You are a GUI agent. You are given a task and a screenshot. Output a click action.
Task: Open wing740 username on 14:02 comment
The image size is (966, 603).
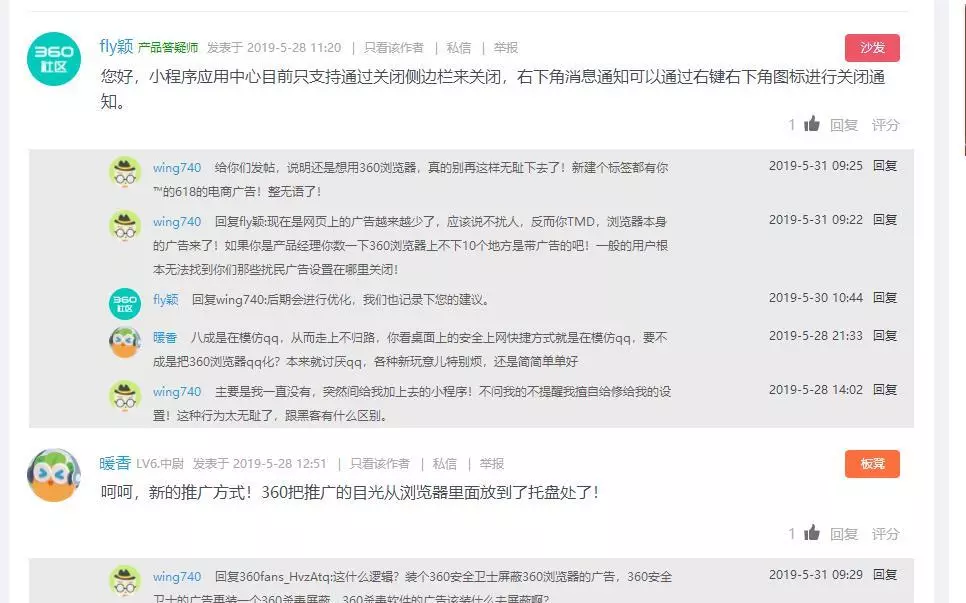click(x=177, y=392)
